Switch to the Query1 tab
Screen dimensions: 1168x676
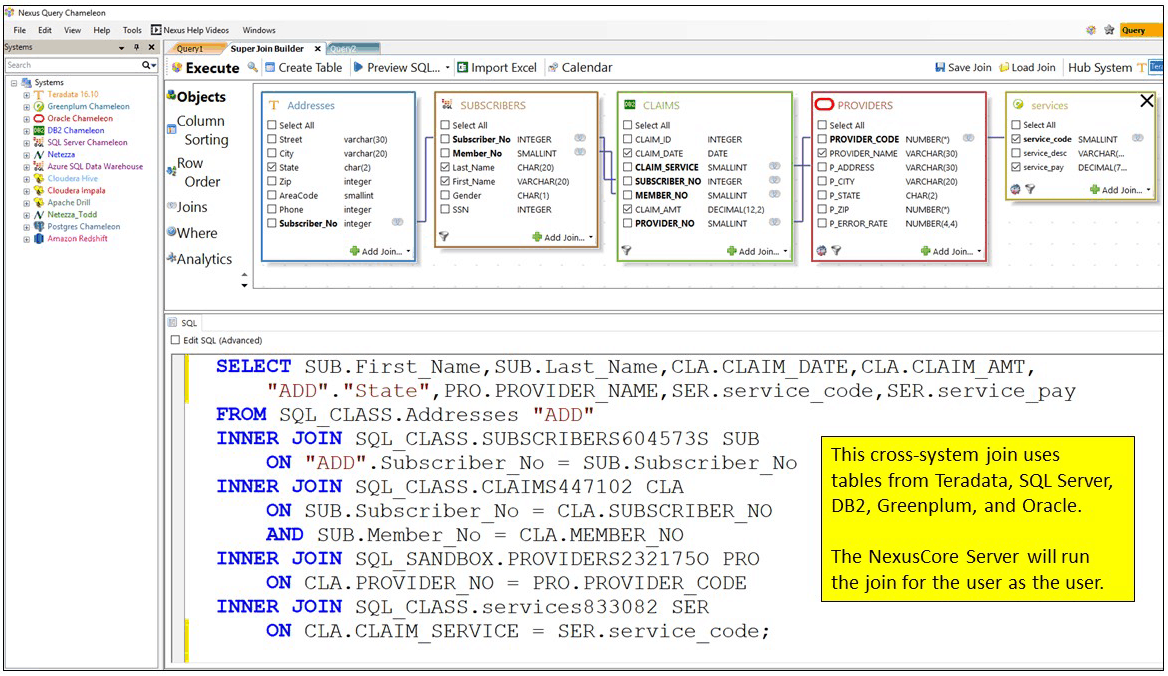(x=189, y=48)
